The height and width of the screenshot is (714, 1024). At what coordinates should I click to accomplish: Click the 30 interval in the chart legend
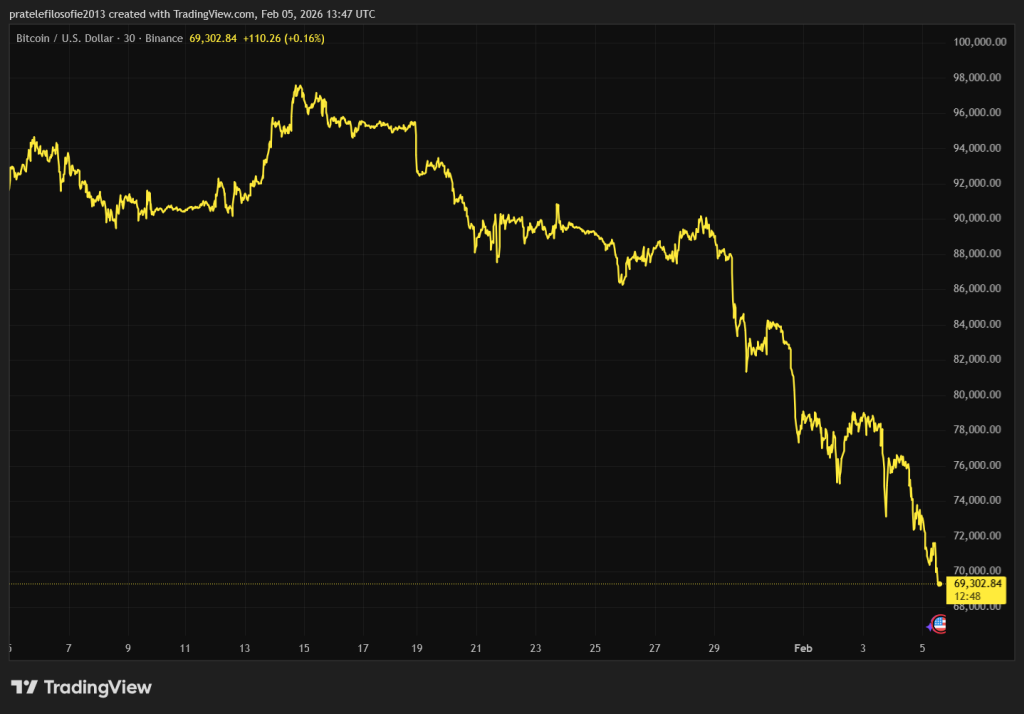pyautogui.click(x=128, y=38)
